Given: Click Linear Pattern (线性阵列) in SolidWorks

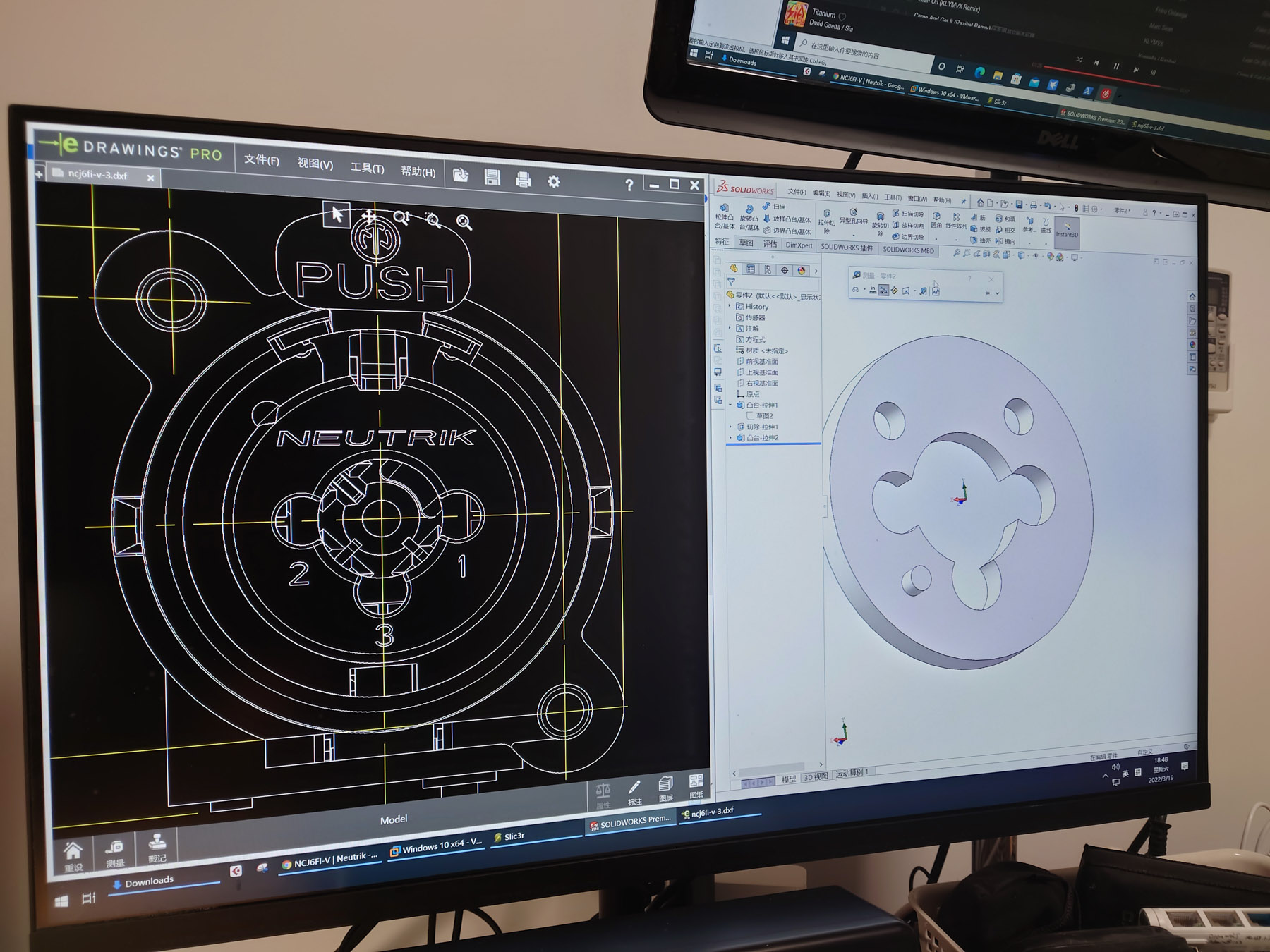Looking at the screenshot, I should pos(956,221).
